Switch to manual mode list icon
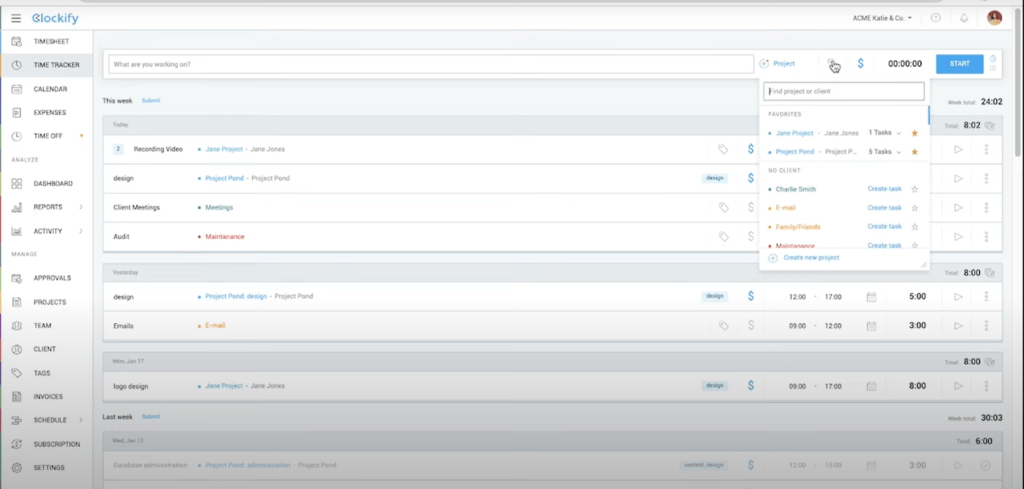 [x=993, y=69]
